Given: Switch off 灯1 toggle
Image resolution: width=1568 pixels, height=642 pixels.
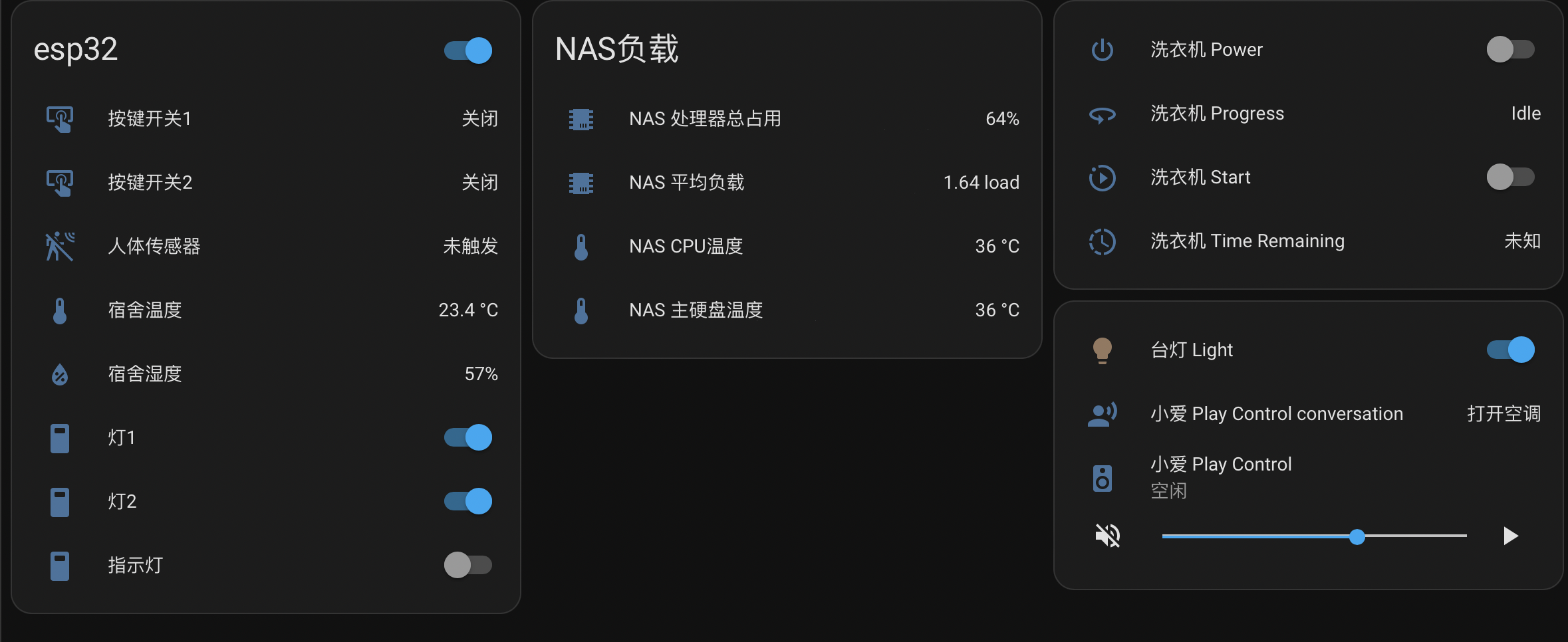Looking at the screenshot, I should (468, 437).
